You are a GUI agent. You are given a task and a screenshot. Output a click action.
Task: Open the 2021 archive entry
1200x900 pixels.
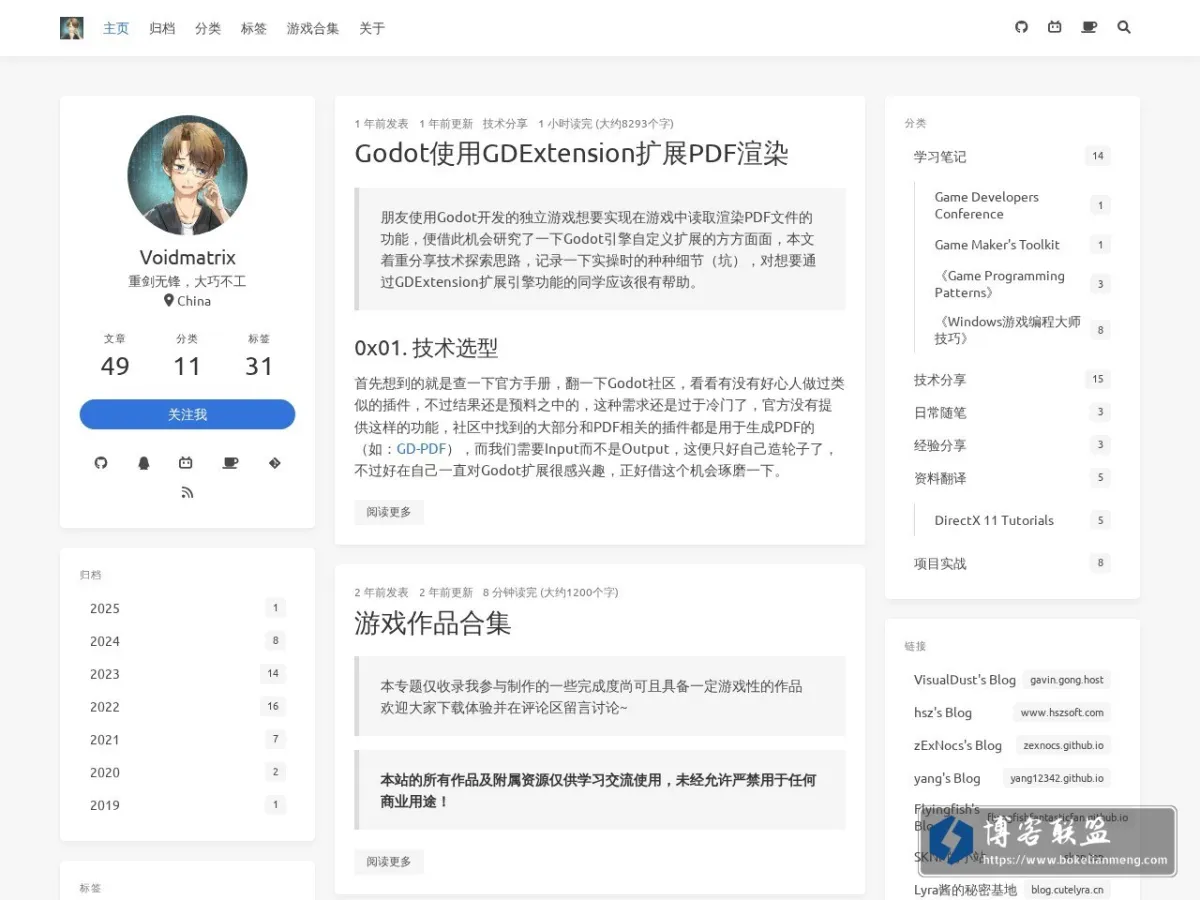click(187, 739)
